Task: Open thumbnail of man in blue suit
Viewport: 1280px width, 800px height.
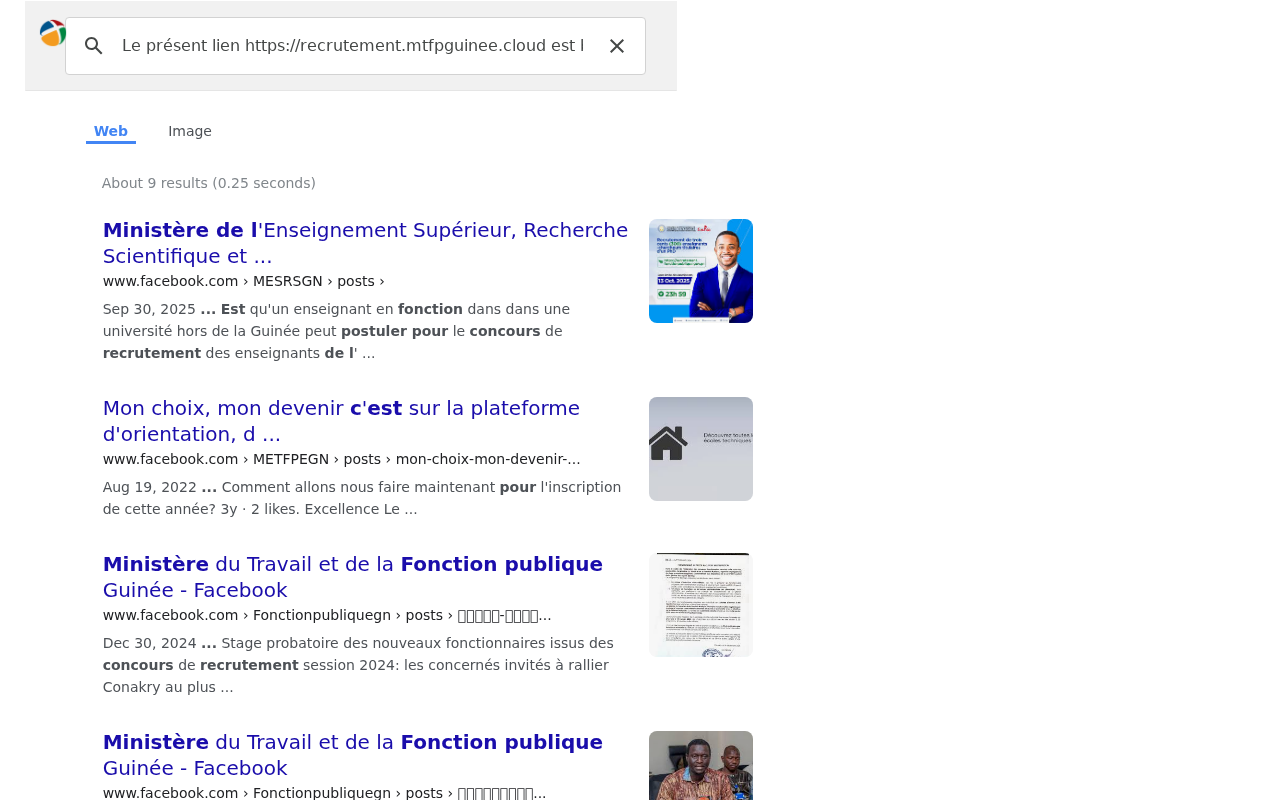Action: click(x=701, y=271)
